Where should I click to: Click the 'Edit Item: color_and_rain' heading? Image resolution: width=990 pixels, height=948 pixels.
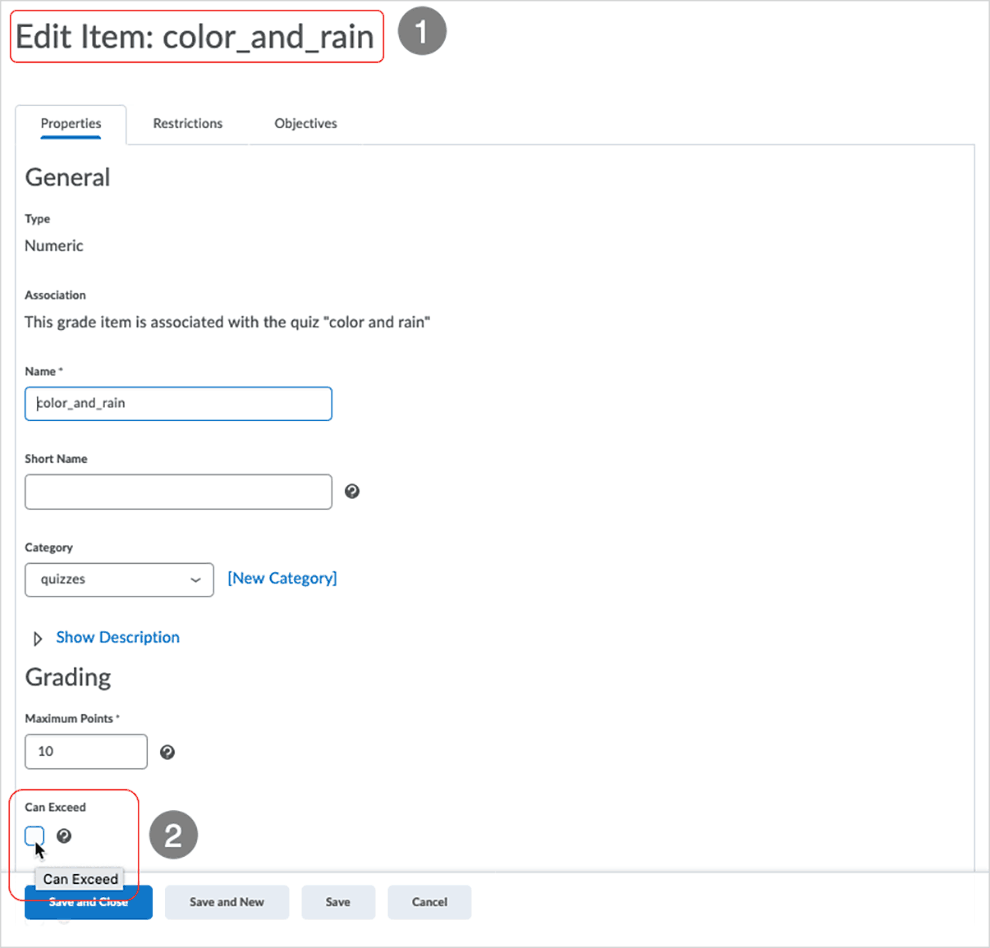point(194,37)
